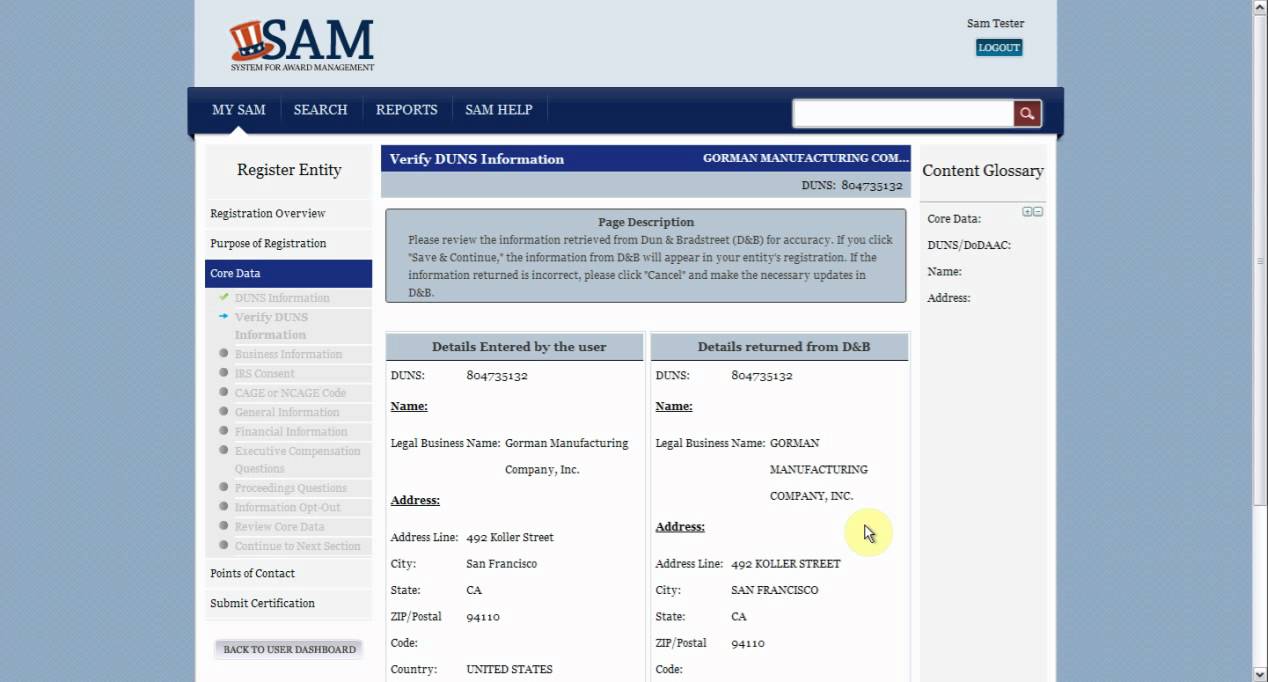Expand all glossary entries with plus icon

tap(1027, 212)
